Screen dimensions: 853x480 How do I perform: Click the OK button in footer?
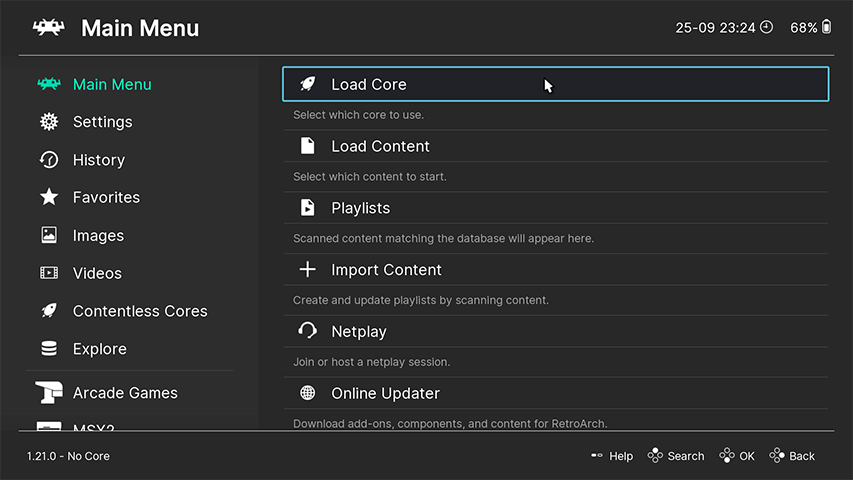[x=737, y=456]
